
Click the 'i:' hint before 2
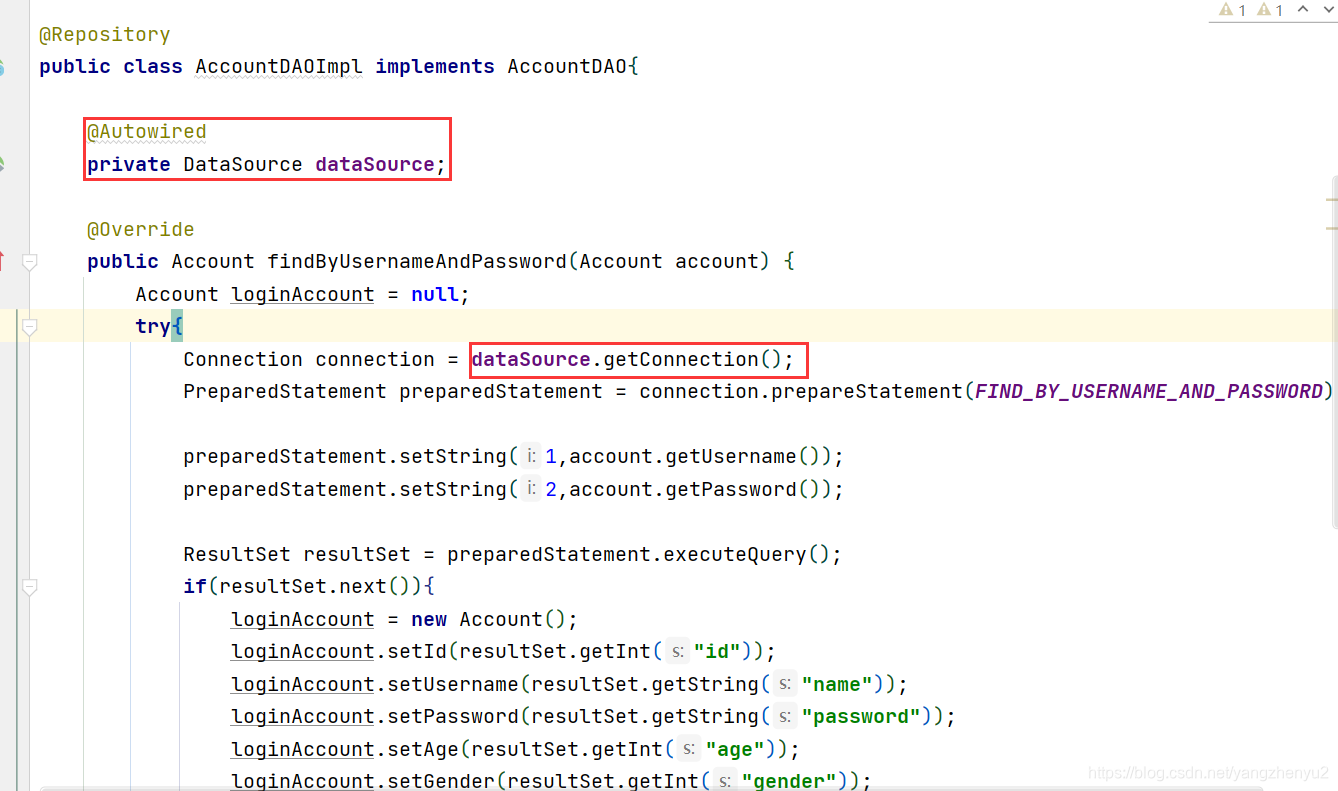coord(530,489)
